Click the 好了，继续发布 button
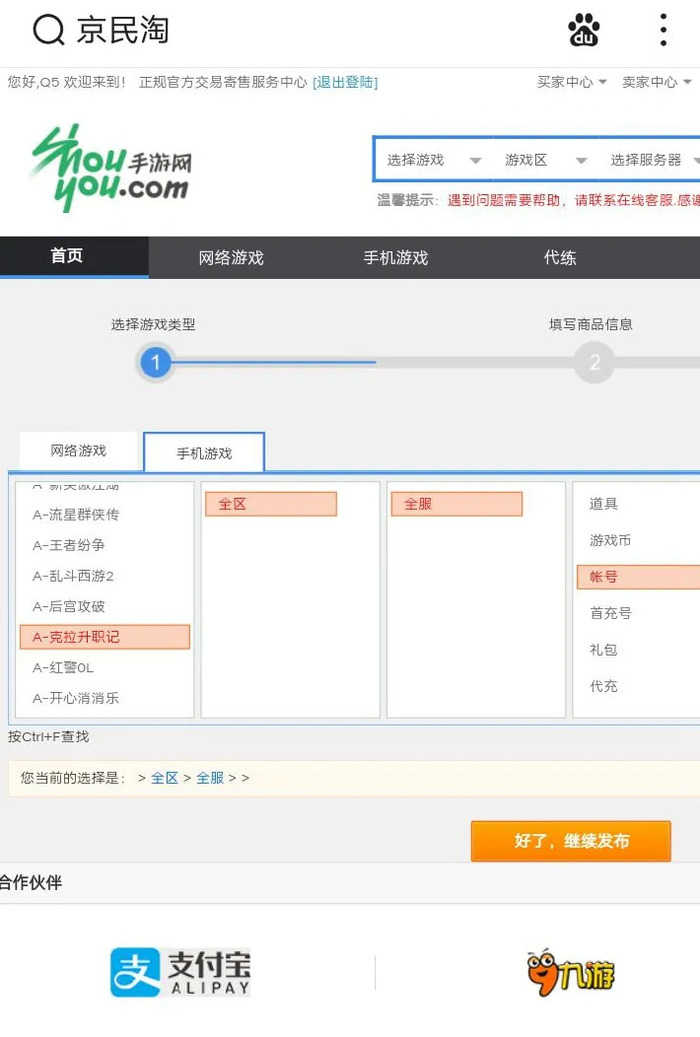This screenshot has width=700, height=1037. pos(571,841)
